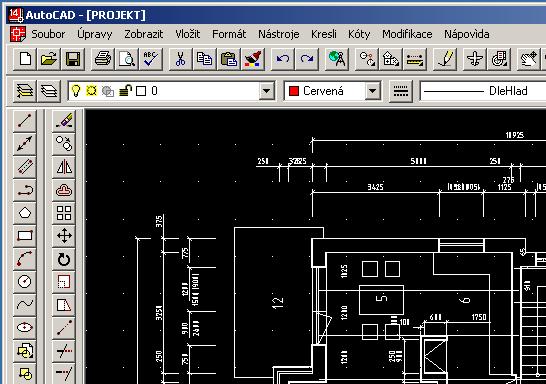The height and width of the screenshot is (384, 546).
Task: Pick the Polygon draw tool
Action: (24, 213)
